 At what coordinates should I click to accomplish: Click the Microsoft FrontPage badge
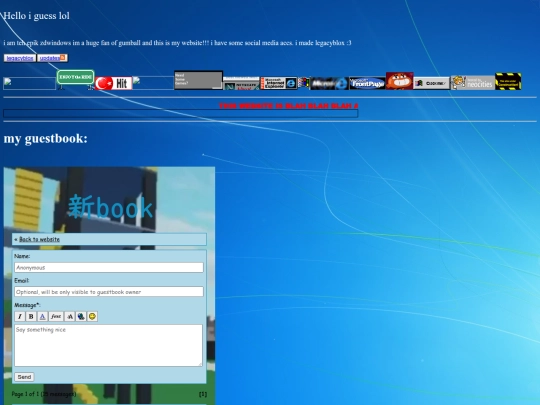tap(367, 83)
